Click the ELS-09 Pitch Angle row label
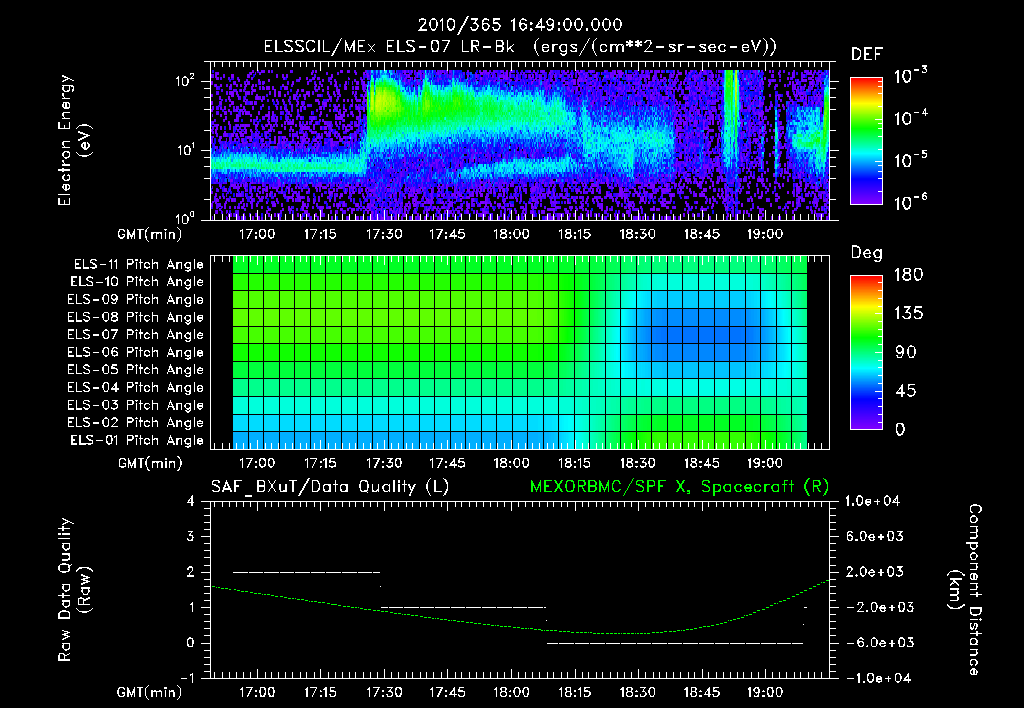The height and width of the screenshot is (708, 1024). click(x=136, y=300)
